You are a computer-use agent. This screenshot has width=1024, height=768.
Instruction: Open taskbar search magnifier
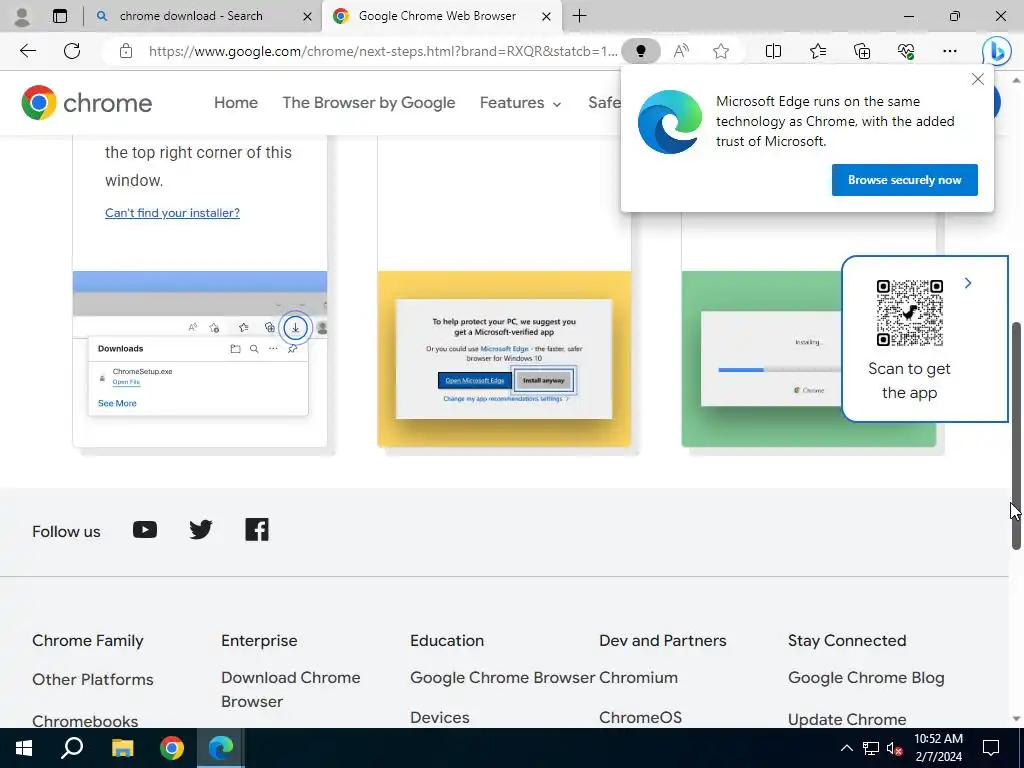(x=72, y=748)
